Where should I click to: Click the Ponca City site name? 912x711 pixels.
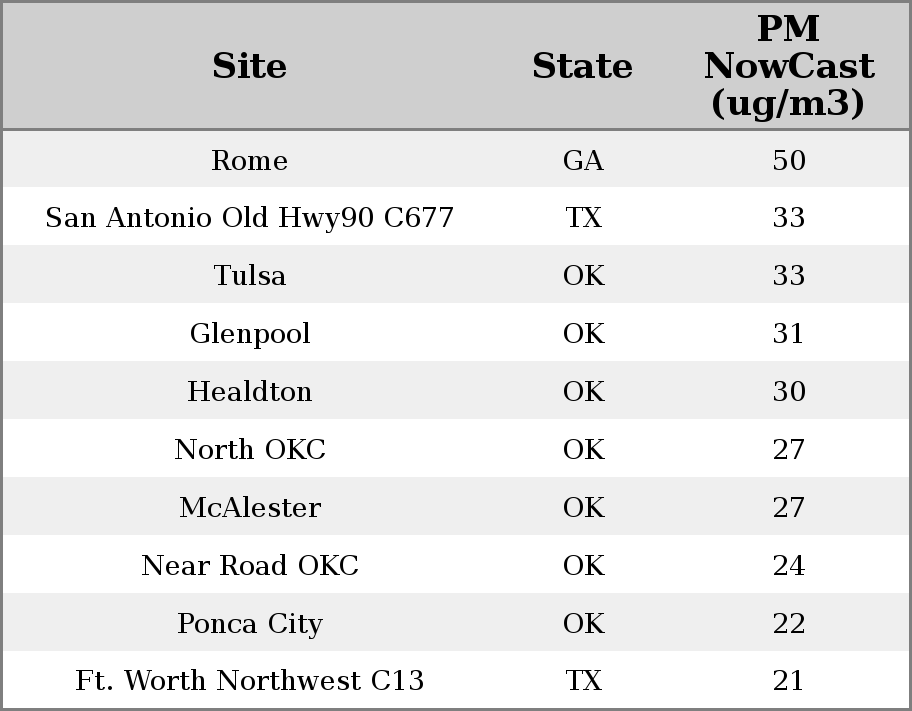tap(250, 624)
